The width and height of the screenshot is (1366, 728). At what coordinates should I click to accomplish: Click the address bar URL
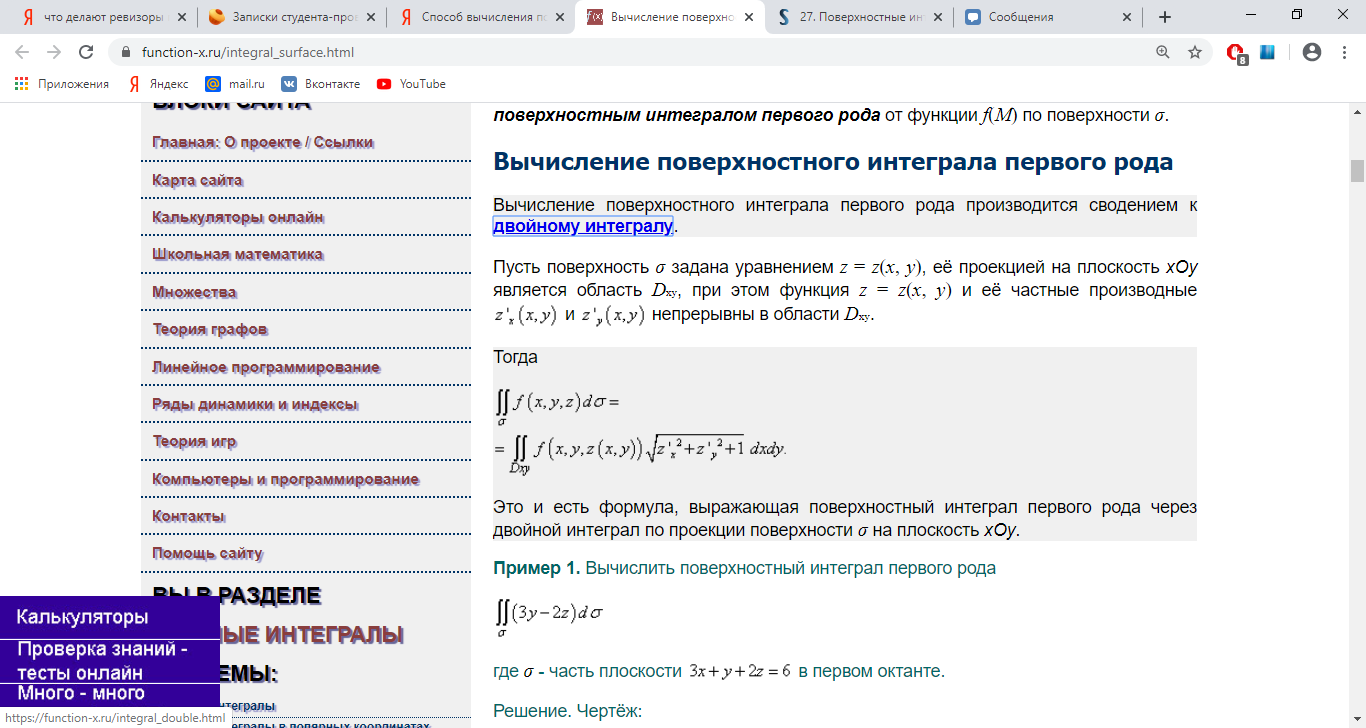click(248, 52)
